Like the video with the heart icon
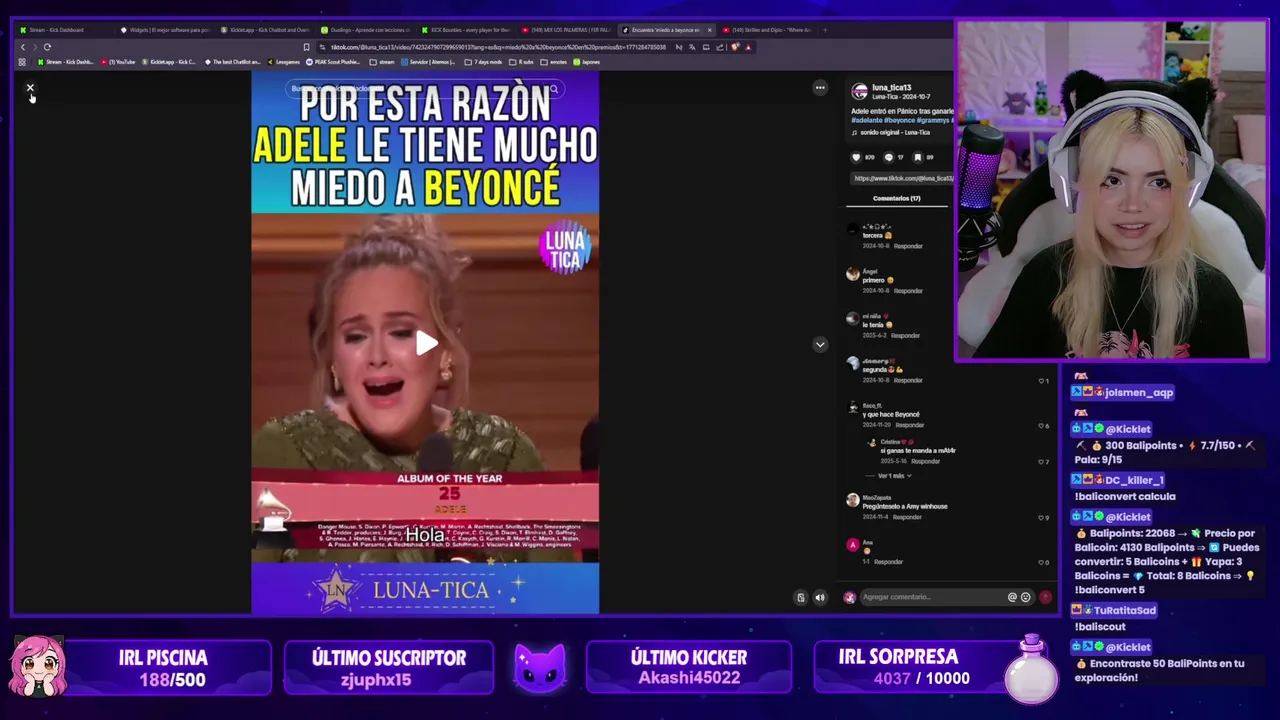1280x720 pixels. pyautogui.click(x=856, y=157)
